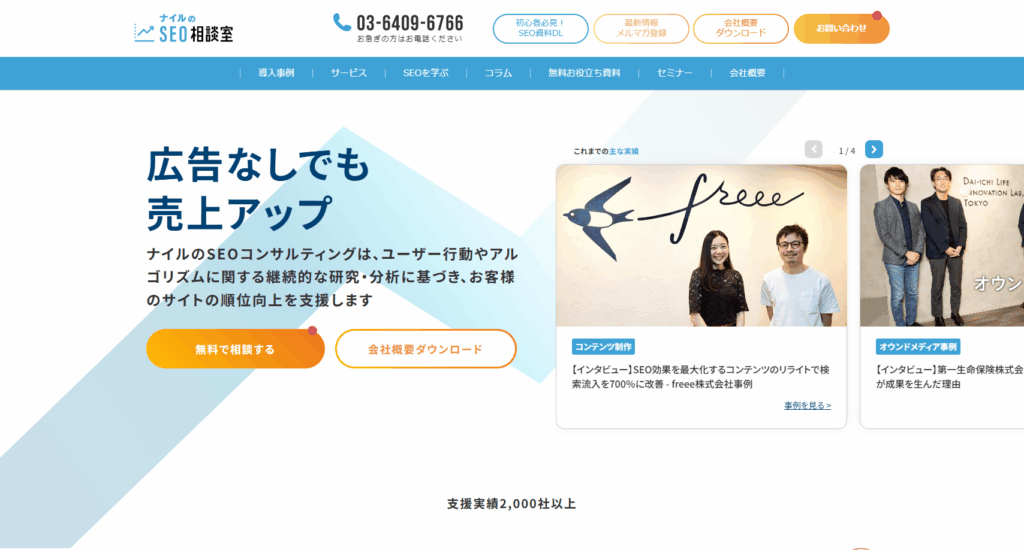Go to next case study slide arrow
Viewport: 1024px width, 550px height.
[874, 150]
